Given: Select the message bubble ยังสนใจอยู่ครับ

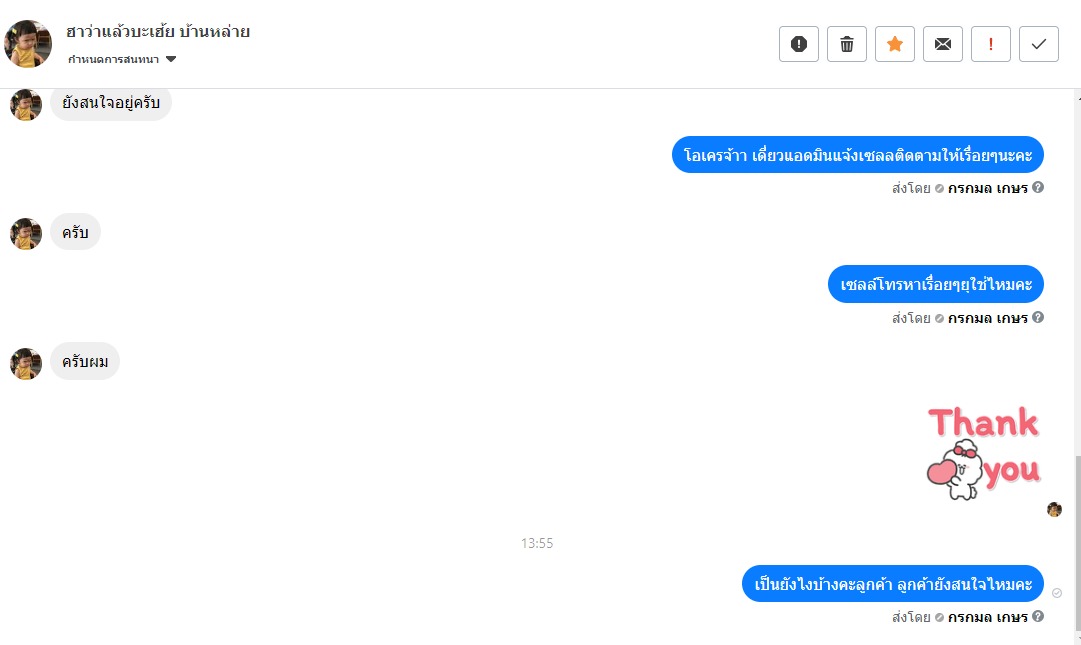Looking at the screenshot, I should [x=111, y=103].
